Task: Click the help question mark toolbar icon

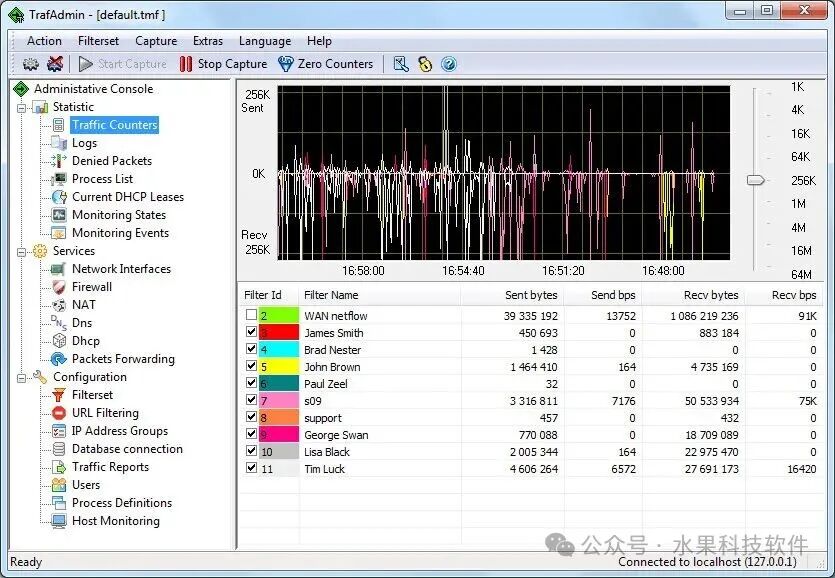Action: click(x=449, y=64)
